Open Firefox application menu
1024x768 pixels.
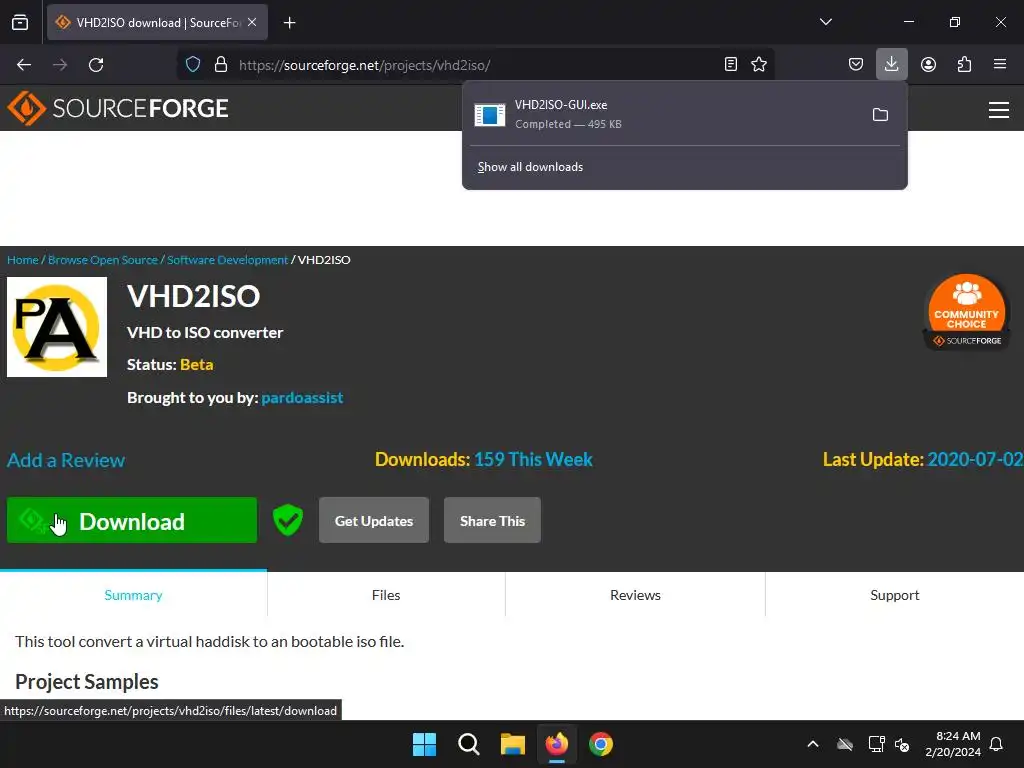point(1000,64)
